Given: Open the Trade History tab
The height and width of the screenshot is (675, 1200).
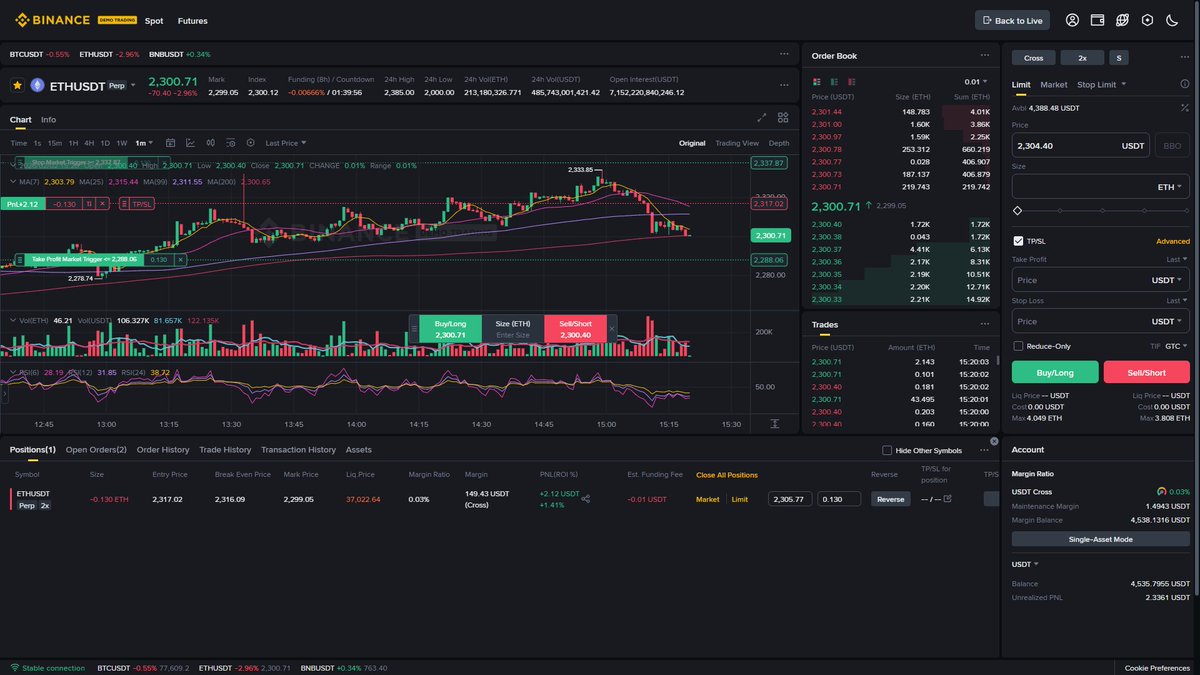Looking at the screenshot, I should (225, 450).
